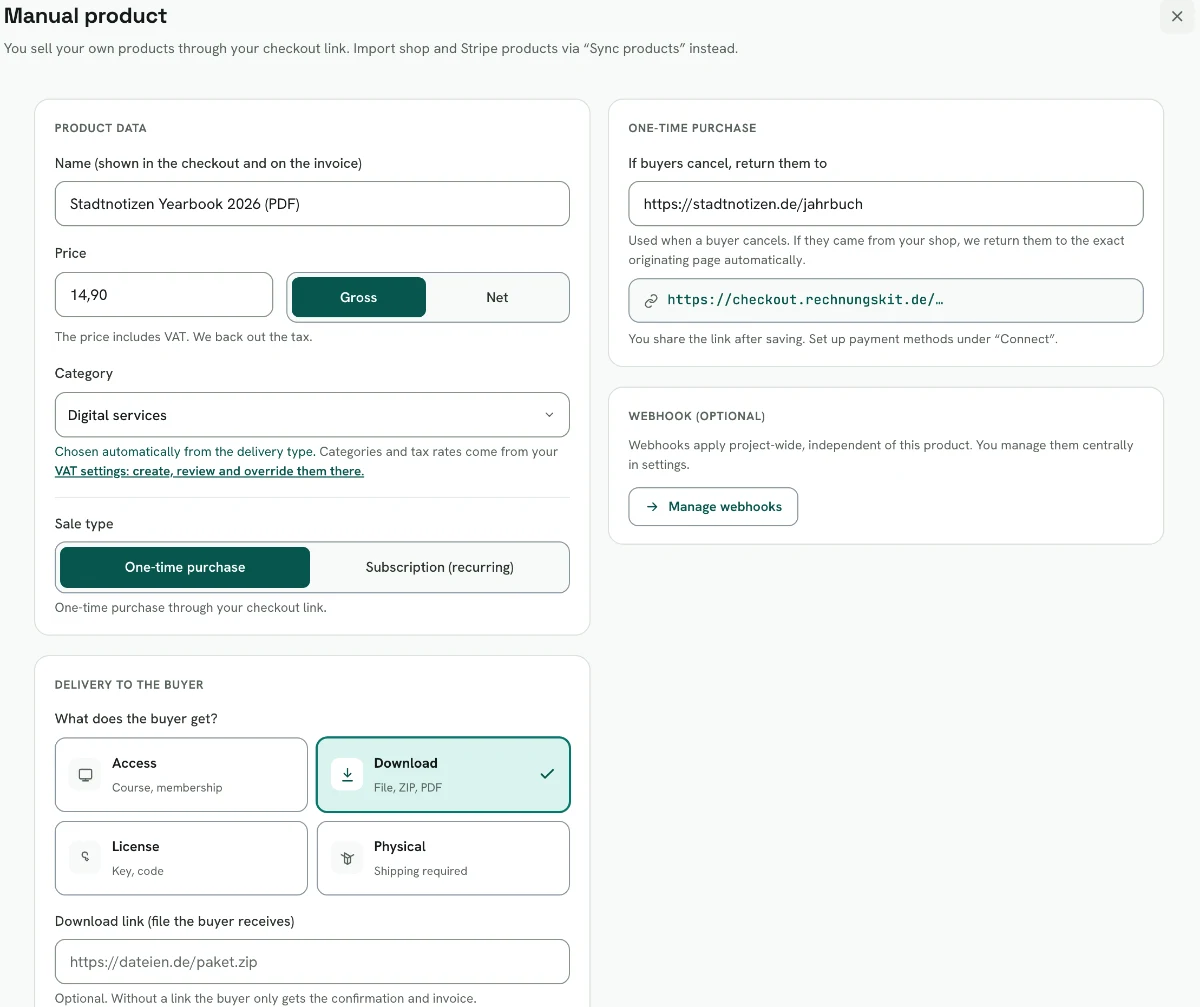Click the Download arrow icon
The image size is (1200, 1007).
tap(347, 775)
